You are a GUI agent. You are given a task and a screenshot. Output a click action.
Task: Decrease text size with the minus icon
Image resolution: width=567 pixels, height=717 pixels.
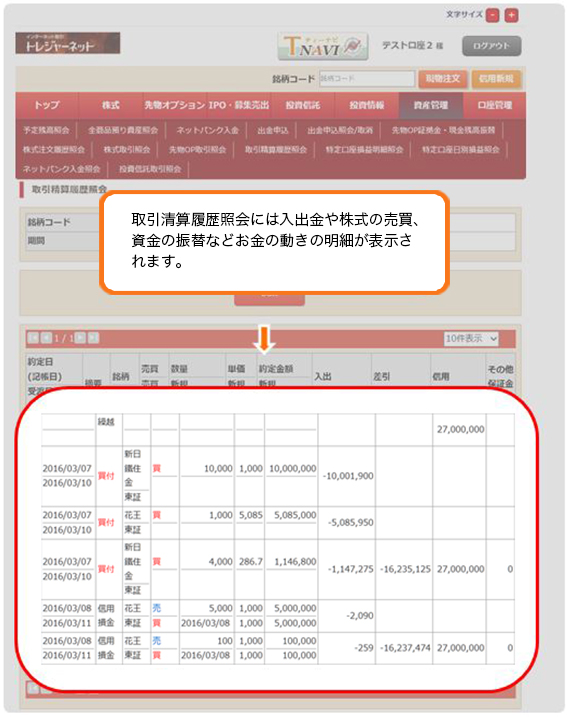pos(492,15)
